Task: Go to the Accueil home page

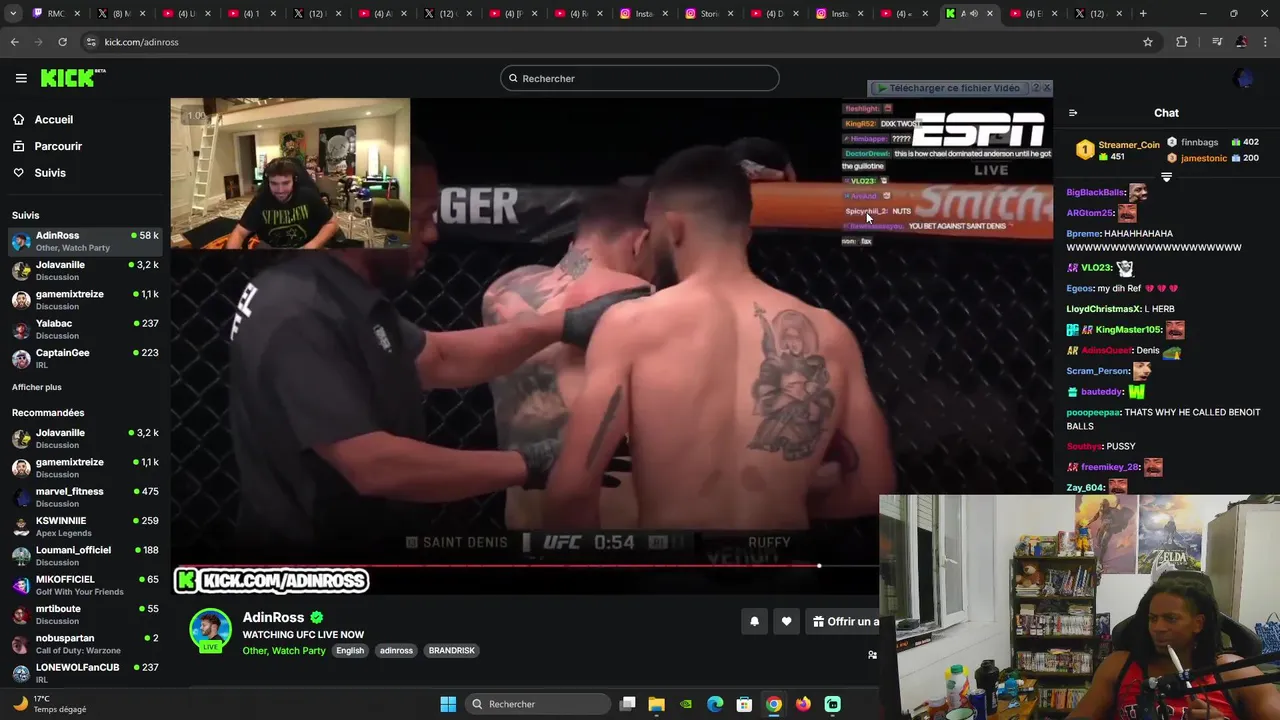Action: [x=53, y=119]
